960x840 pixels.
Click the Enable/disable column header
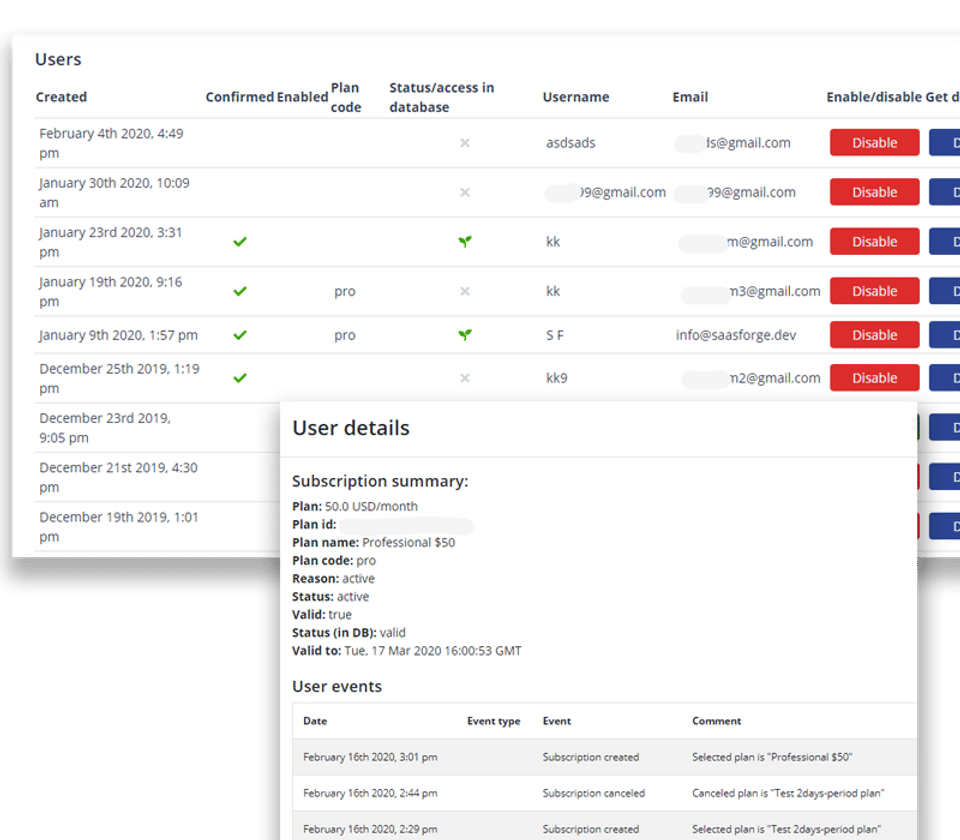coord(874,97)
